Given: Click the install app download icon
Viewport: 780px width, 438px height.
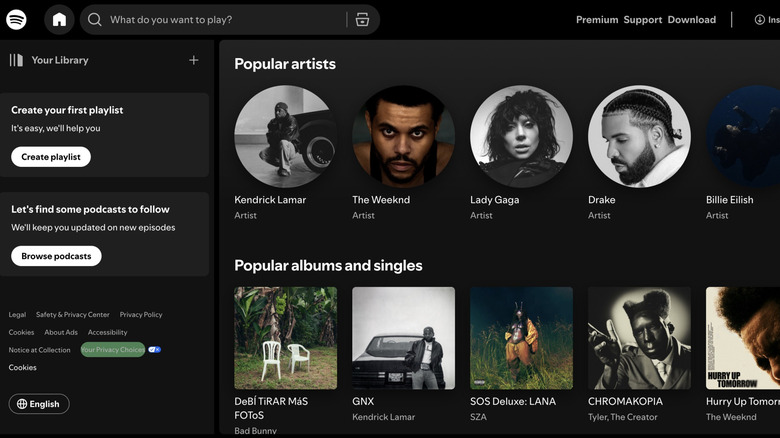Looking at the screenshot, I should click(x=759, y=20).
